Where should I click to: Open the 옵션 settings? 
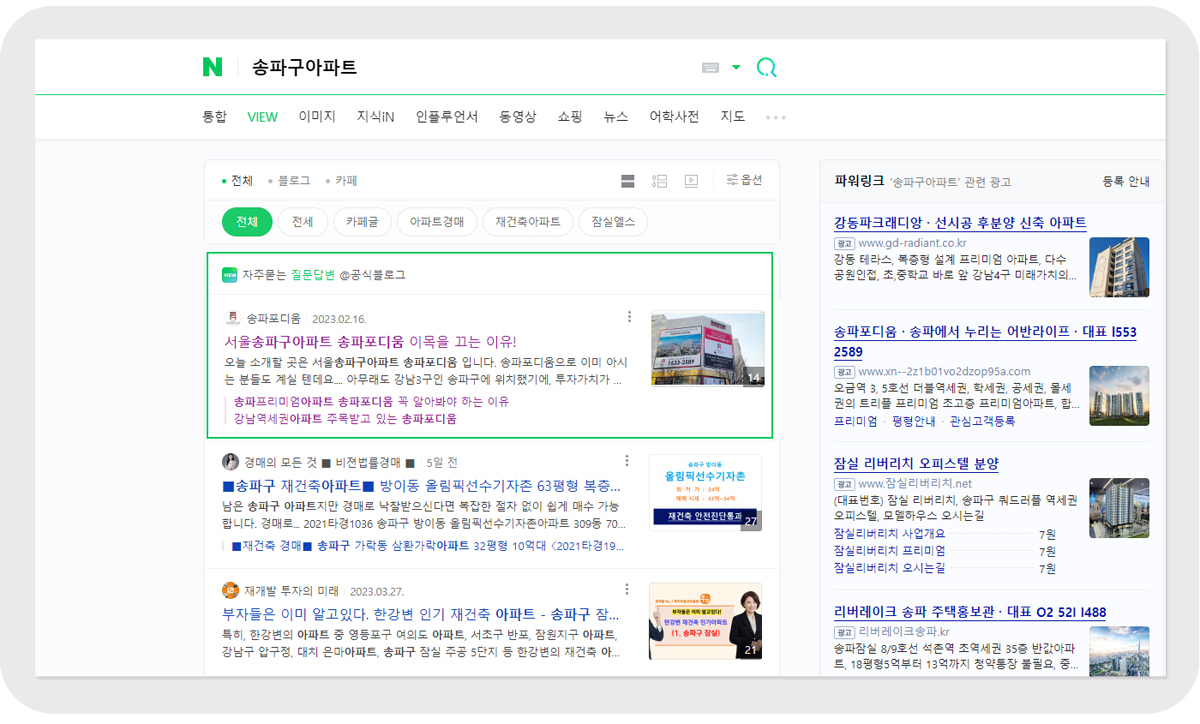tap(744, 180)
